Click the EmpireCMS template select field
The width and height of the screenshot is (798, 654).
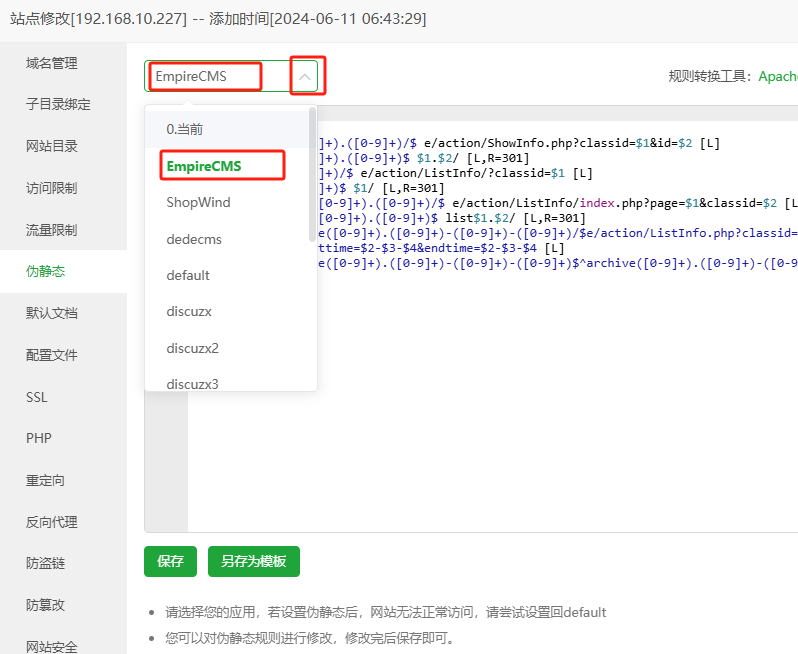[x=231, y=76]
